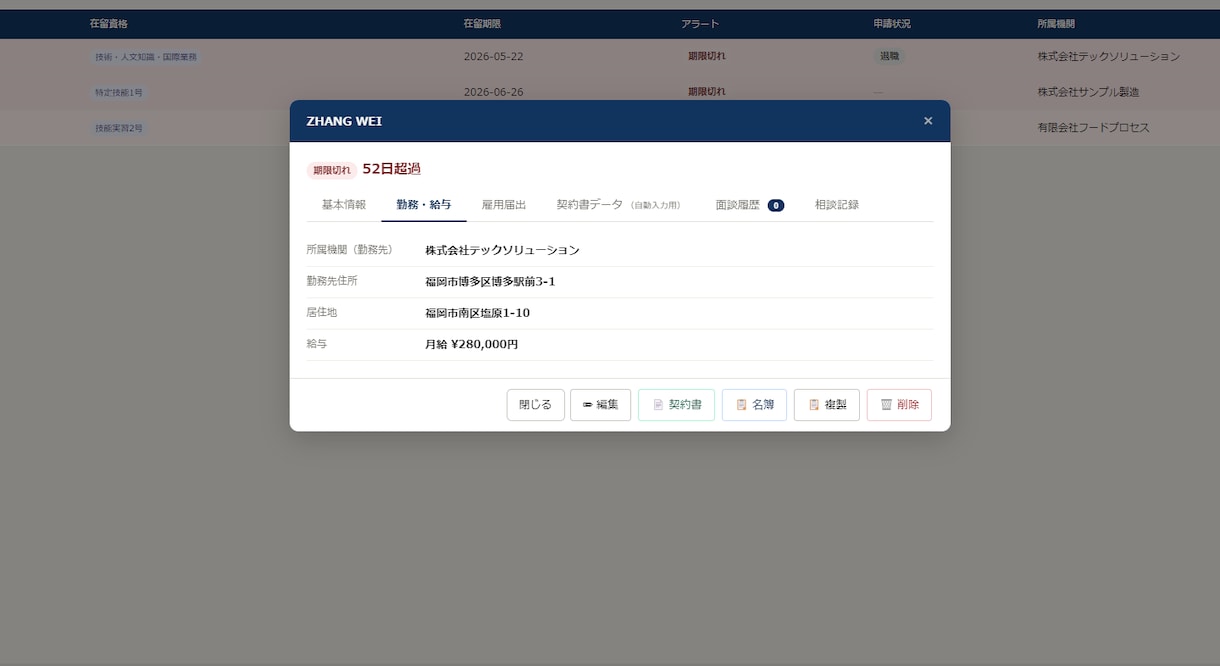Click the アラート column header
Image resolution: width=1220 pixels, height=666 pixels.
point(700,24)
